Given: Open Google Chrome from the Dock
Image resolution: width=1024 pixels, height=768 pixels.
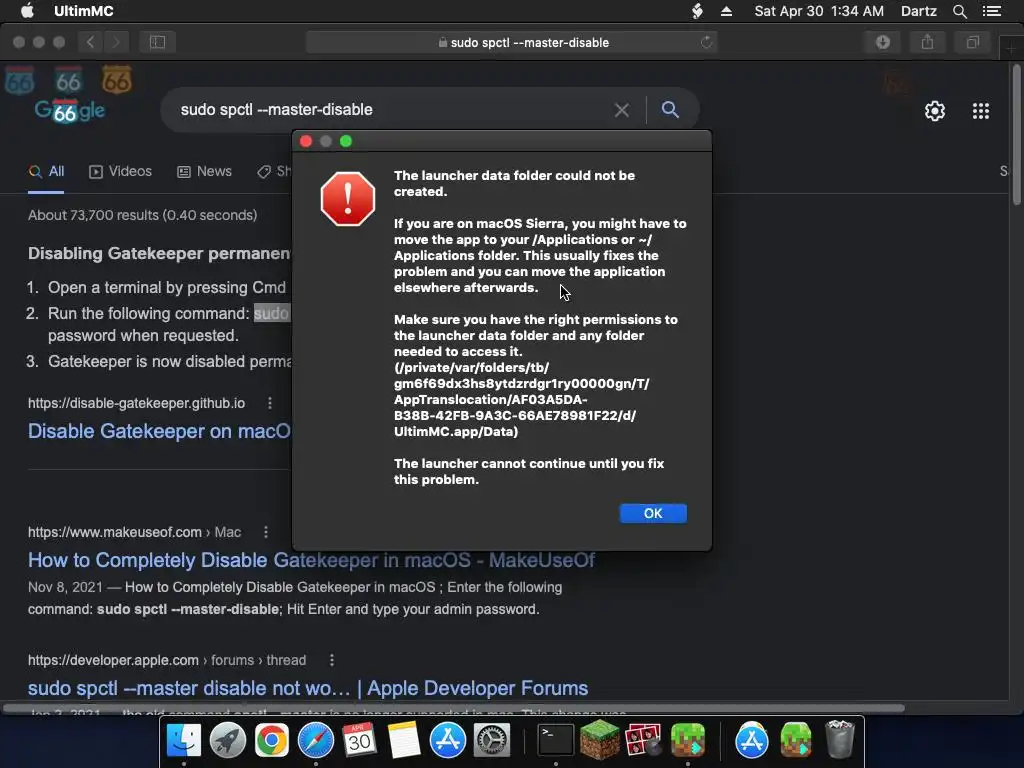Looking at the screenshot, I should pos(272,741).
